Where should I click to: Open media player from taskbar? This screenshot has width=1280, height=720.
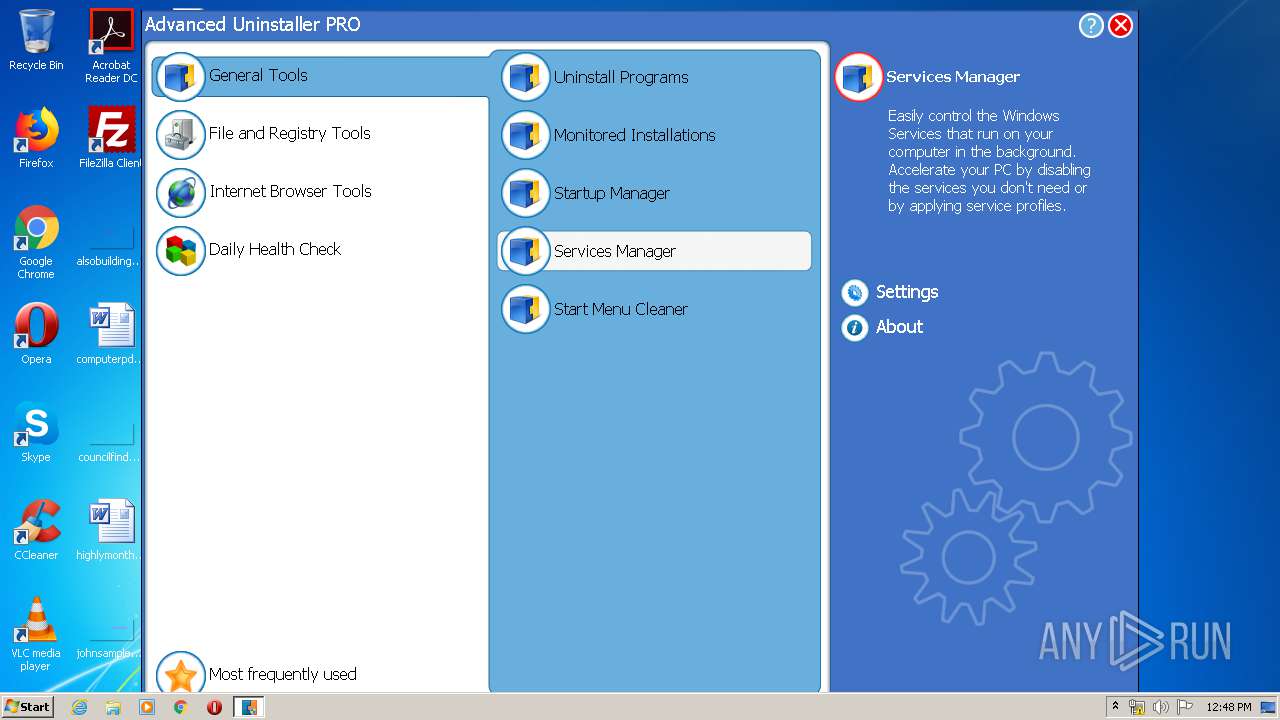pos(147,707)
